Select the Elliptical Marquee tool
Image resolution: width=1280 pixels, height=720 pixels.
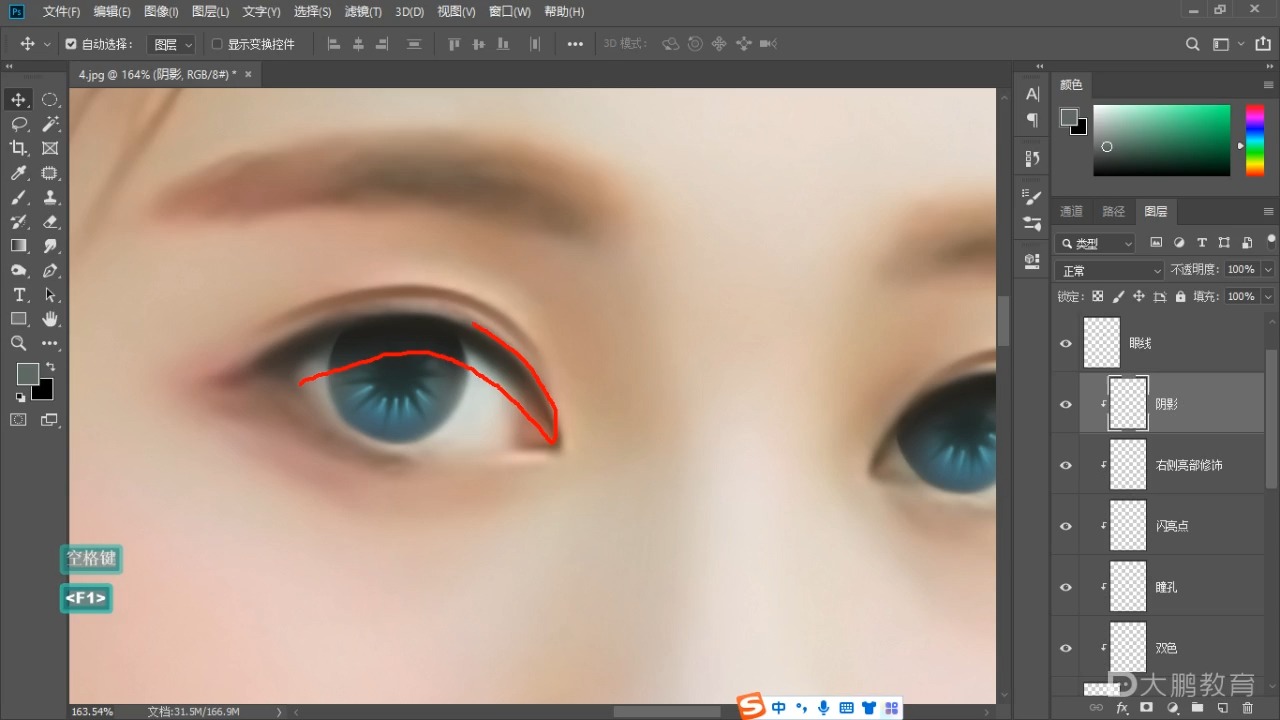(50, 100)
